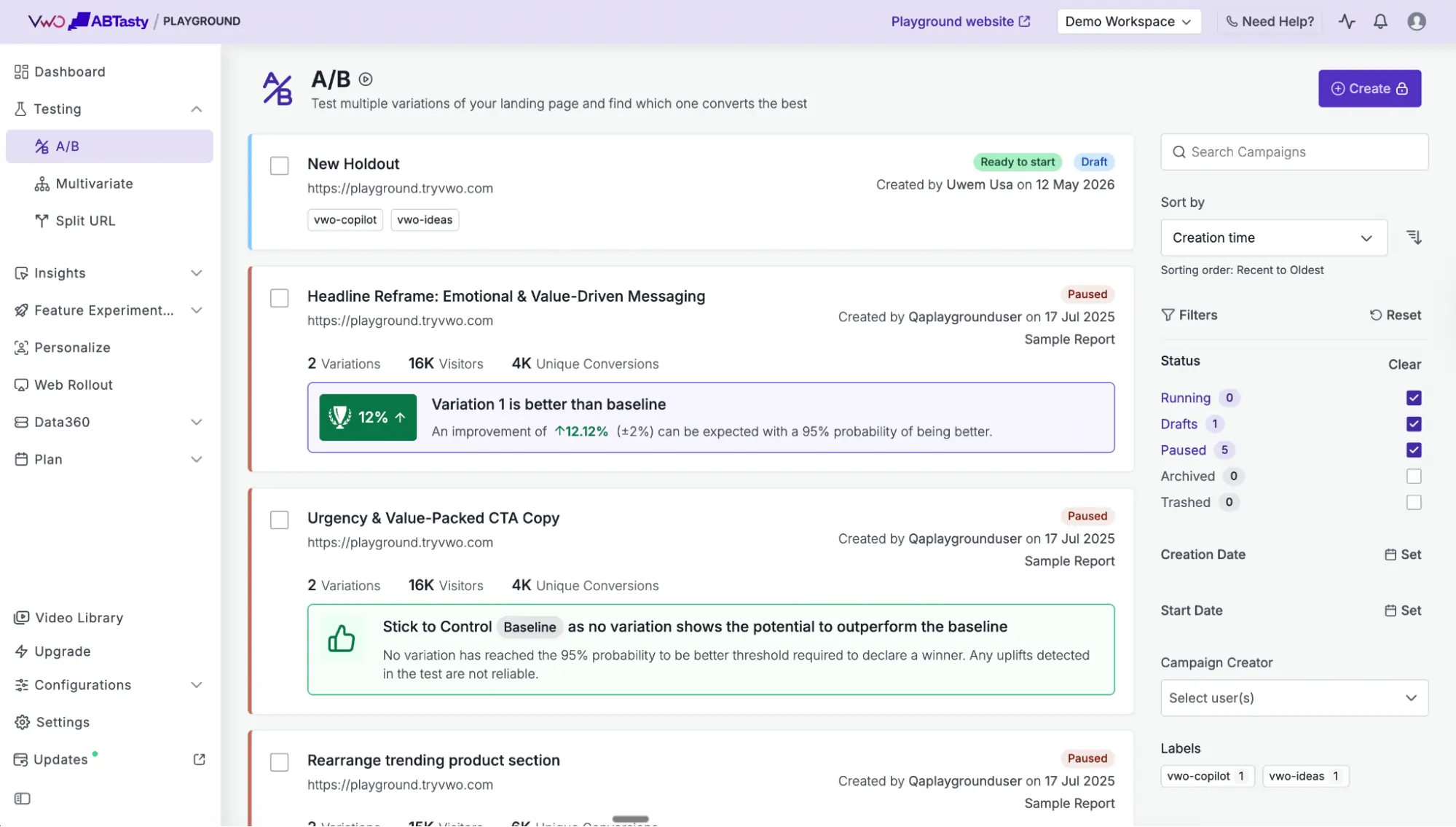The width and height of the screenshot is (1456, 827).
Task: Open Creation time sort dropdown
Action: coord(1273,238)
